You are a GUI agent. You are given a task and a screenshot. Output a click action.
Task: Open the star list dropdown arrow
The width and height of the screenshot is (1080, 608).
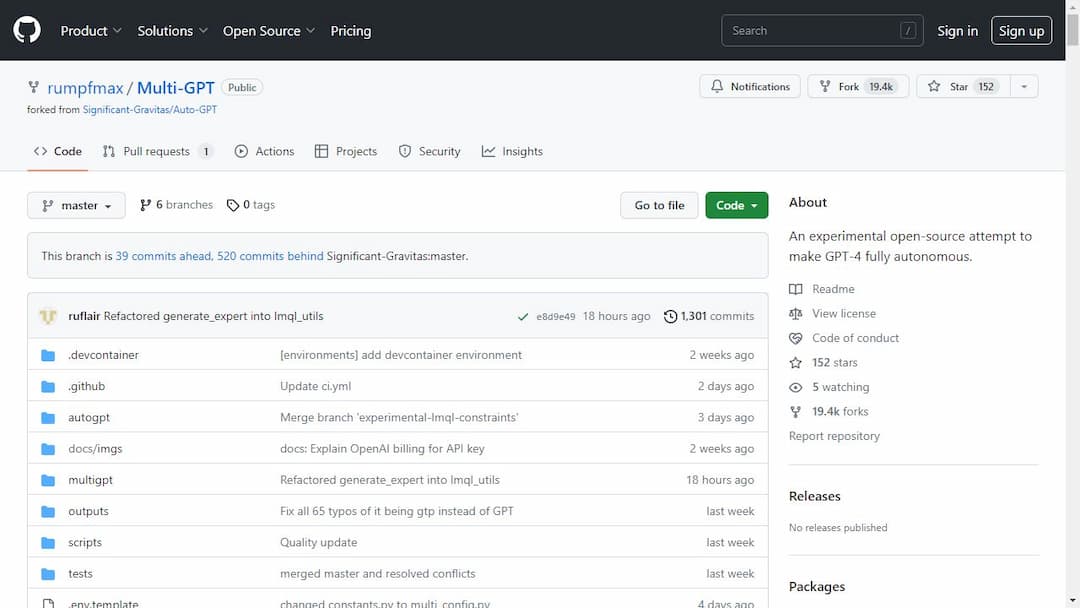click(x=1024, y=87)
